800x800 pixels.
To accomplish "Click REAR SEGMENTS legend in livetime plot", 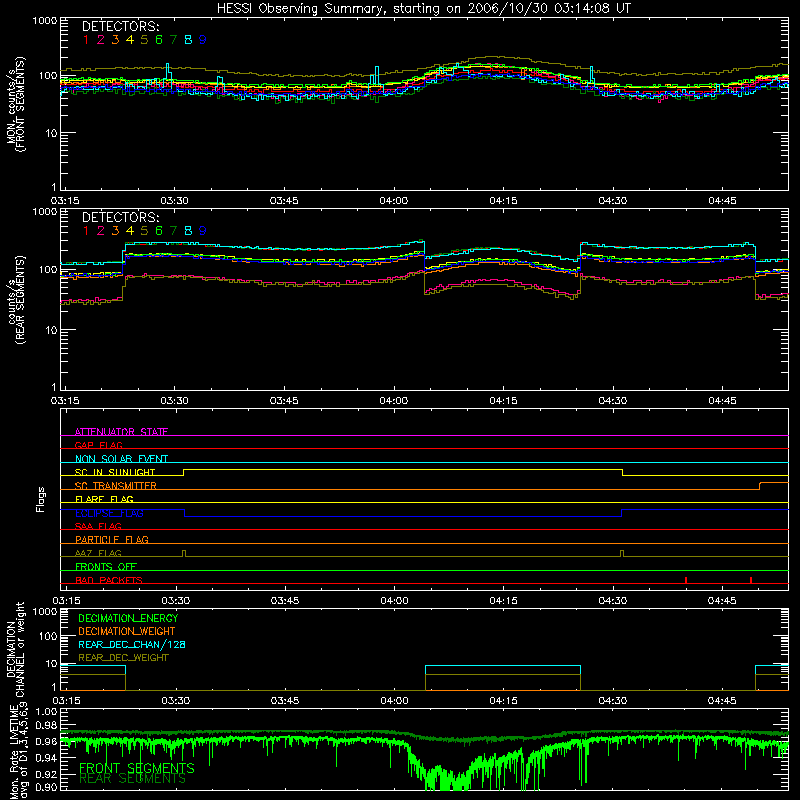I will pos(133,779).
